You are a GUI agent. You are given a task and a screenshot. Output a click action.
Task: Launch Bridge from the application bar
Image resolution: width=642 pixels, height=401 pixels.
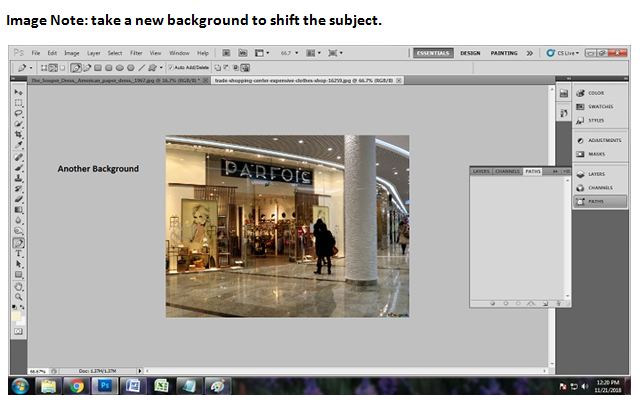[x=226, y=53]
